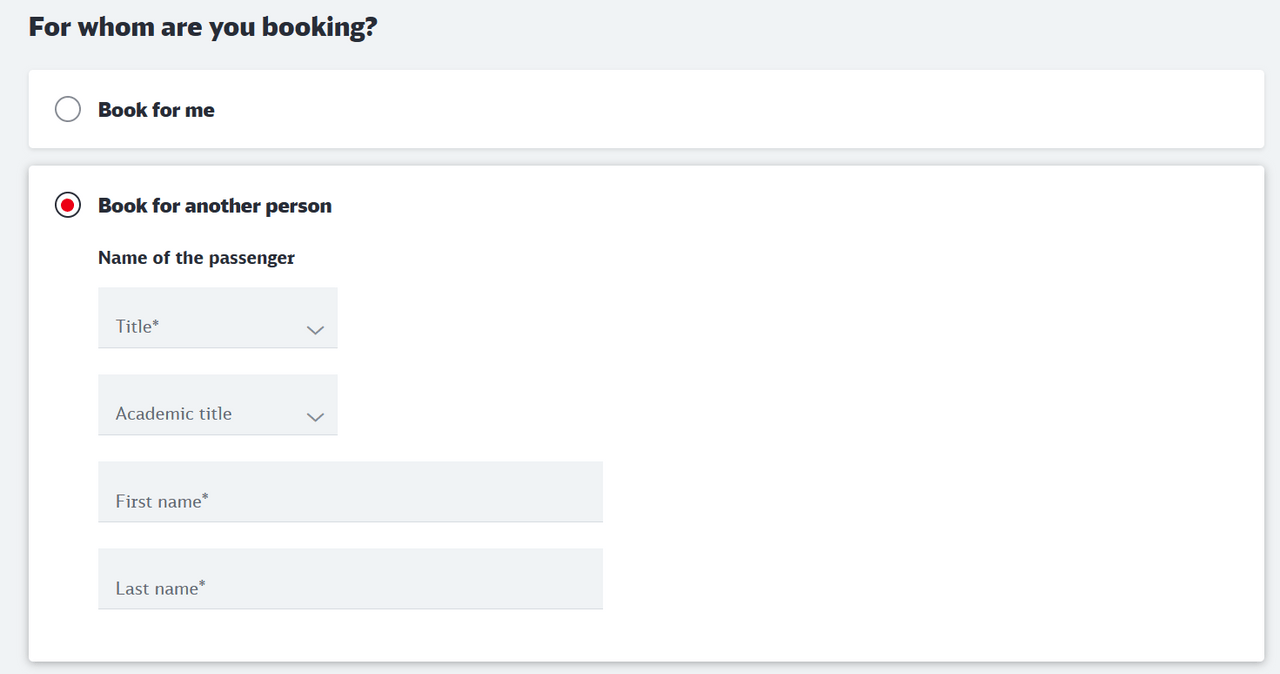The height and width of the screenshot is (674, 1280).
Task: Click the 'For whom are you booking?' heading
Action: click(x=203, y=27)
